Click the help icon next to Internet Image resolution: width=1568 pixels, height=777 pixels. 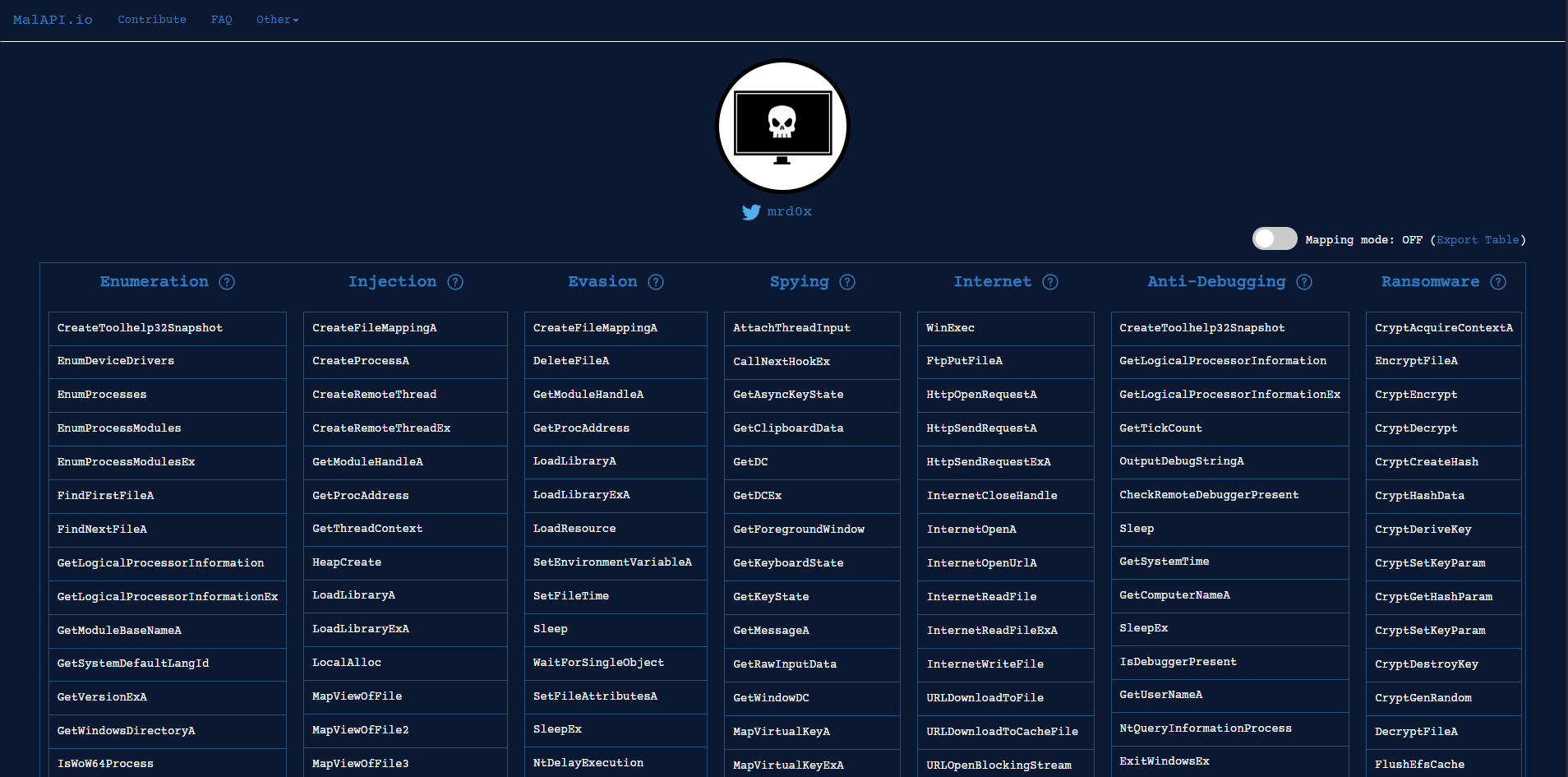(x=1050, y=282)
